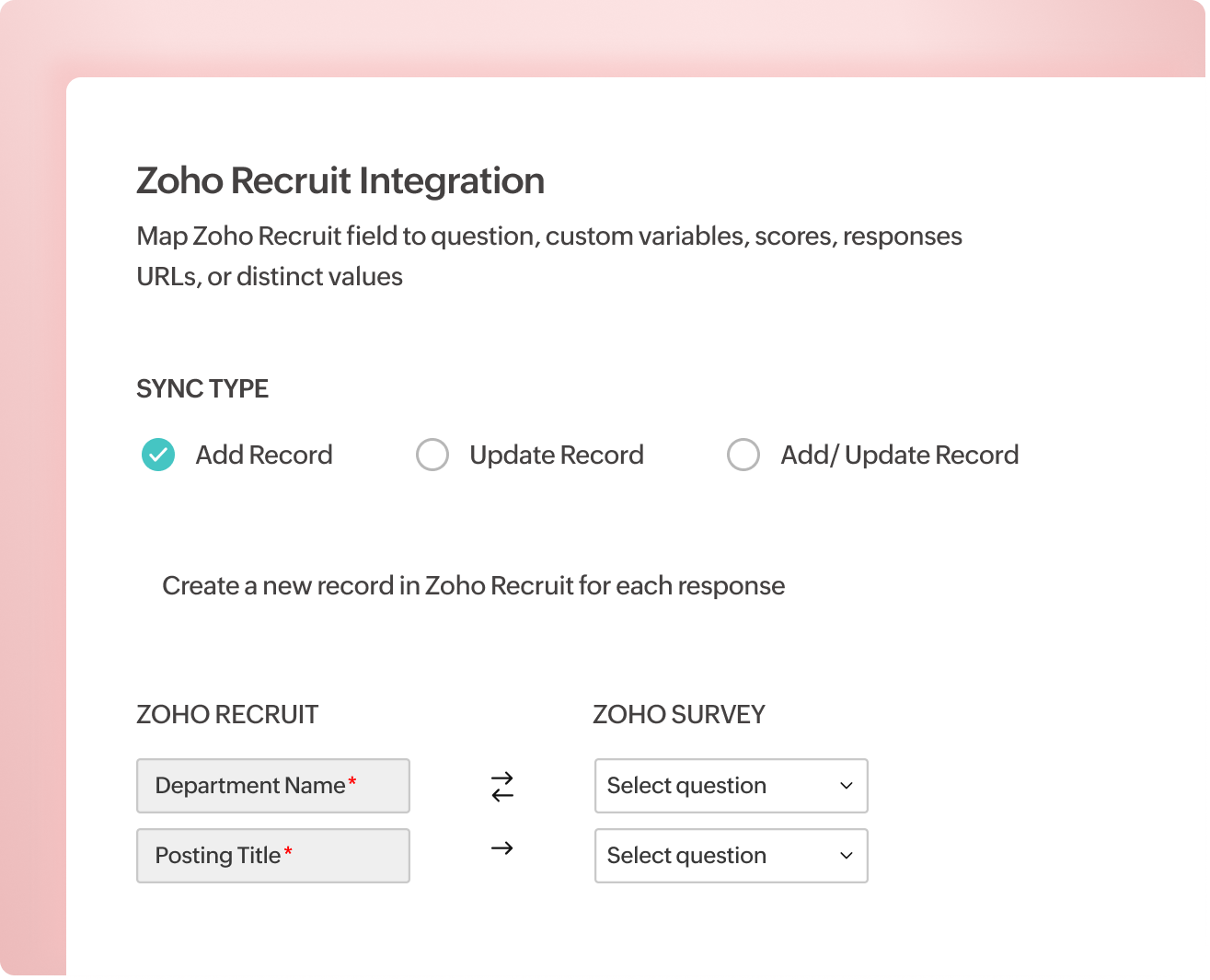This screenshot has height=980, width=1210.
Task: Click the bidirectional sync arrows icon beside Department Name
Action: (x=501, y=785)
